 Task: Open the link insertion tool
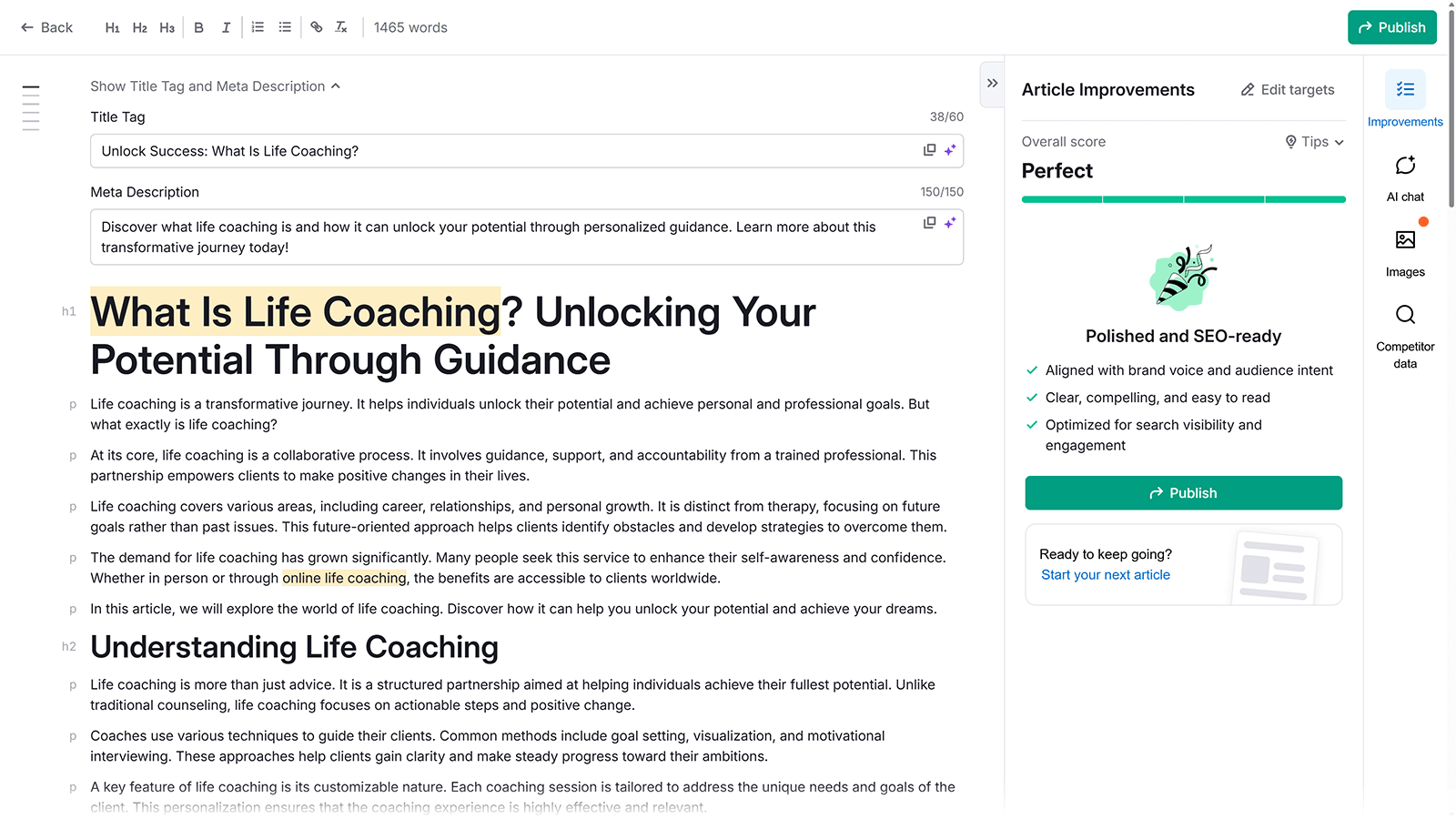click(x=316, y=27)
